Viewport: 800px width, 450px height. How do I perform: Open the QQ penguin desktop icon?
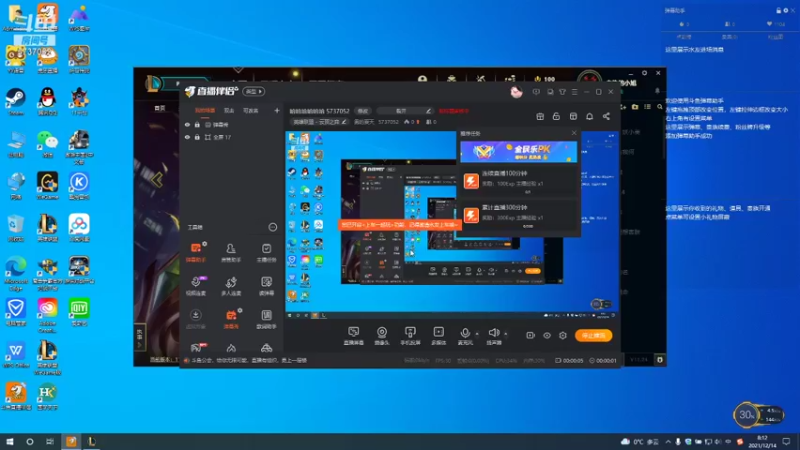point(47,101)
